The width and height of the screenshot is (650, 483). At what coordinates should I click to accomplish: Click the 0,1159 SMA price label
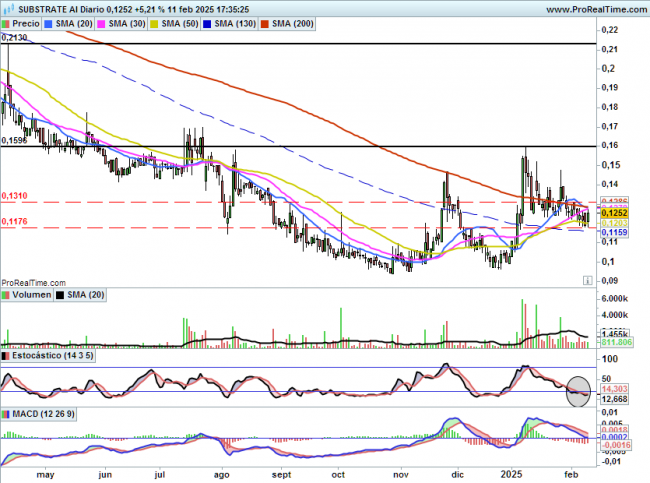click(x=615, y=233)
